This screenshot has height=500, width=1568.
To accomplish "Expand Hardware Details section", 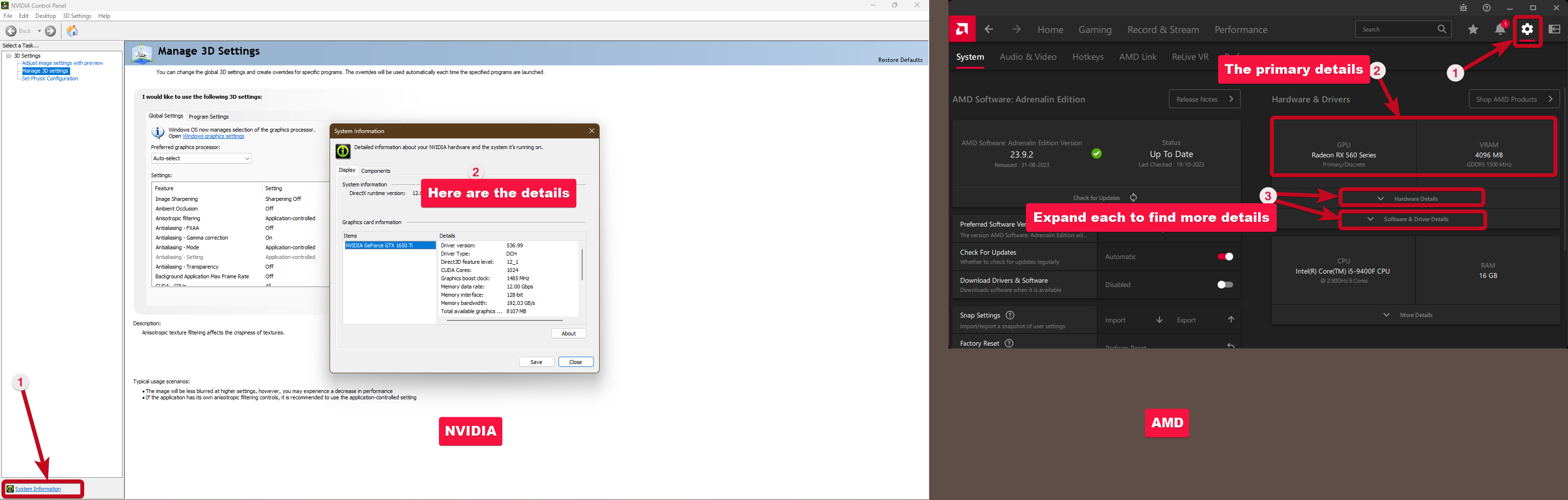I will [1411, 198].
